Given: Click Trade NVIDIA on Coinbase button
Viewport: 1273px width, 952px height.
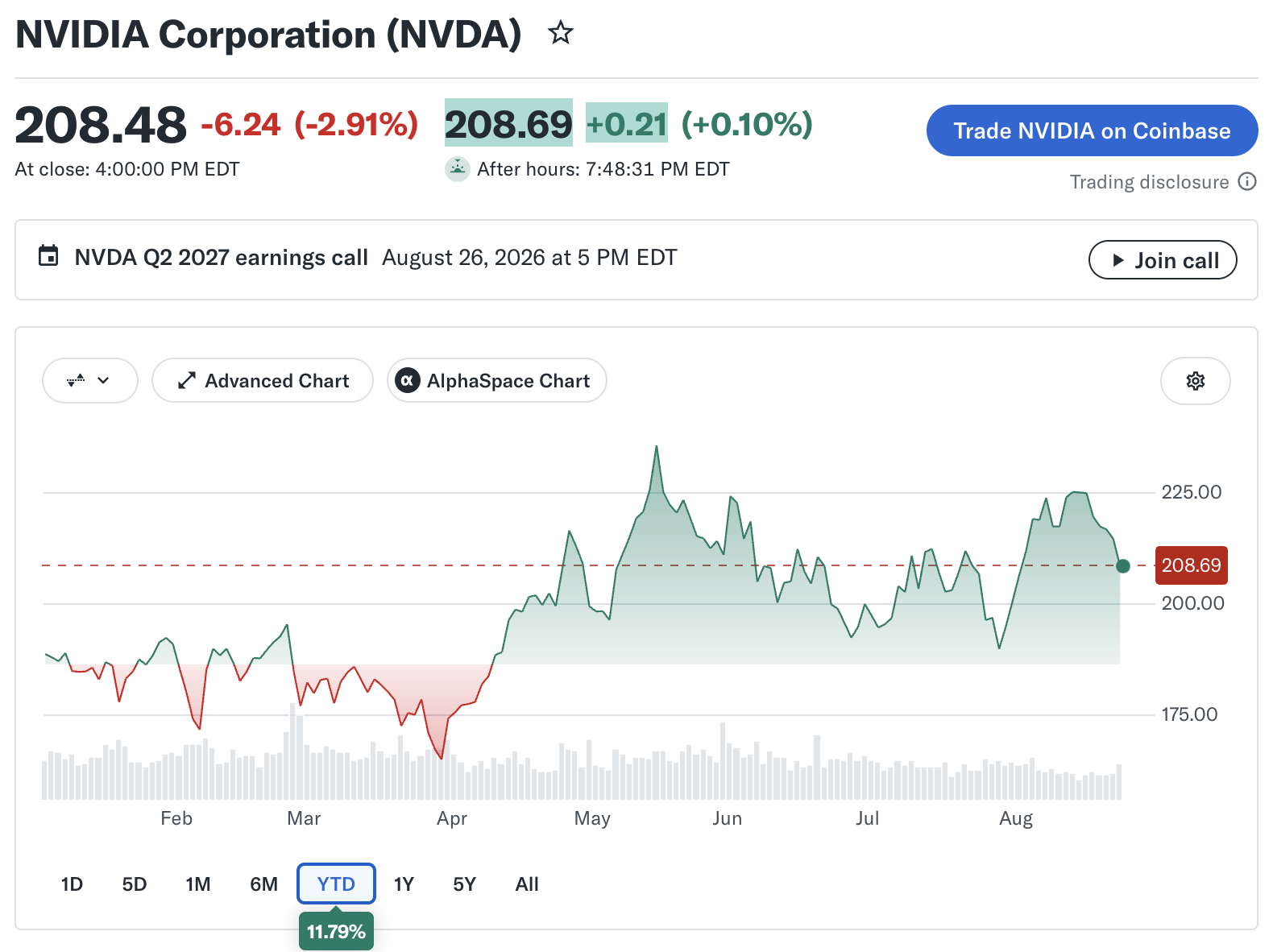Looking at the screenshot, I should click(1093, 130).
